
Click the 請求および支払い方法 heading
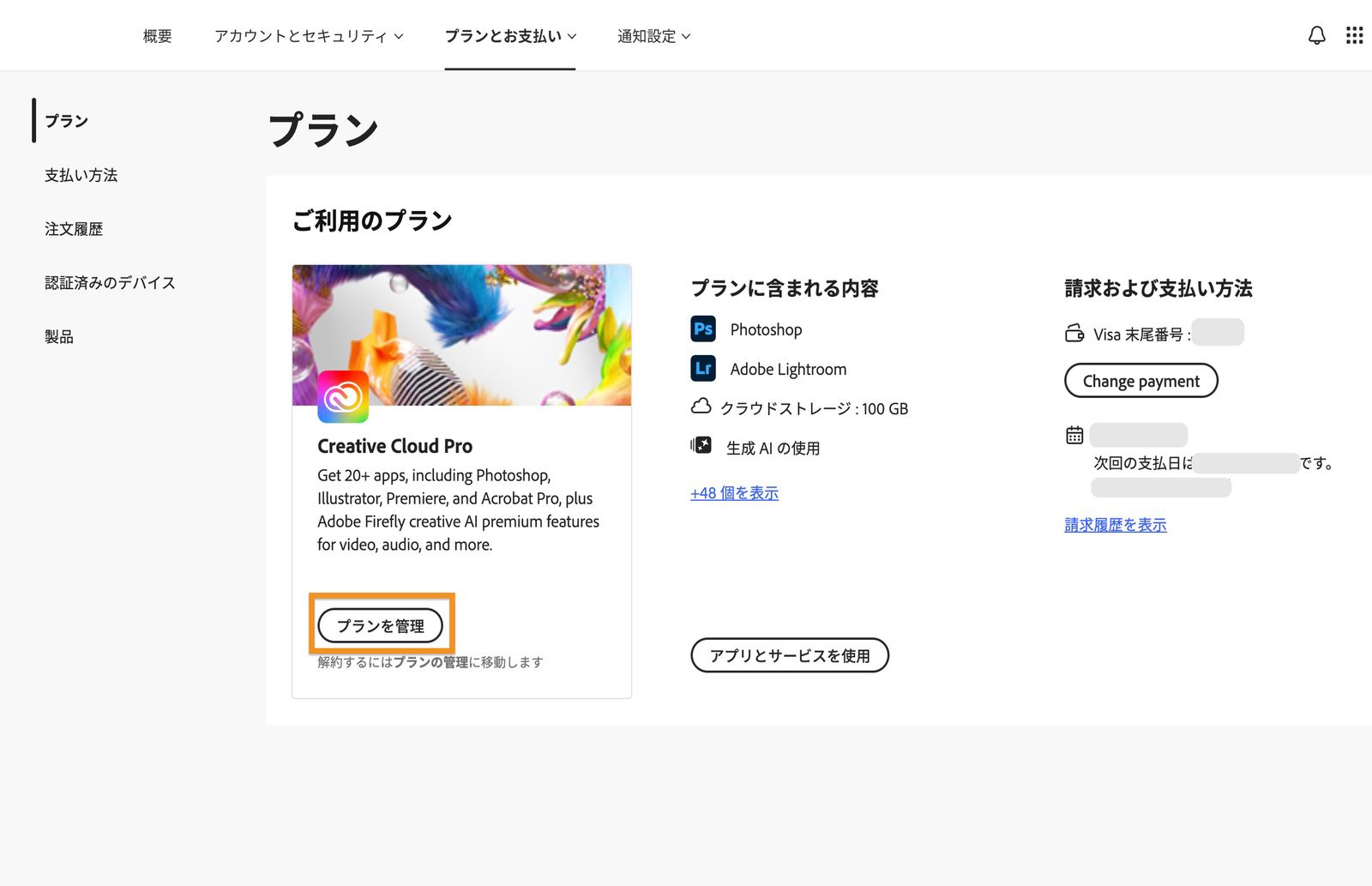[x=1158, y=288]
